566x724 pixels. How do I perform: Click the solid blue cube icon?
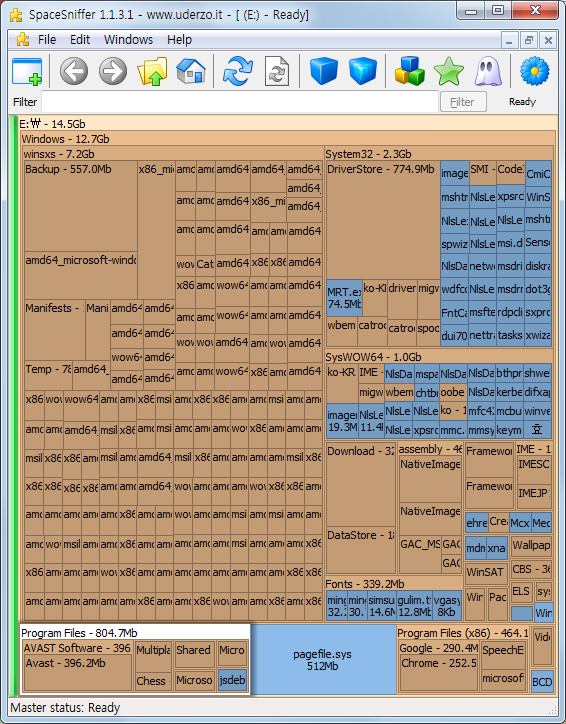coord(324,71)
